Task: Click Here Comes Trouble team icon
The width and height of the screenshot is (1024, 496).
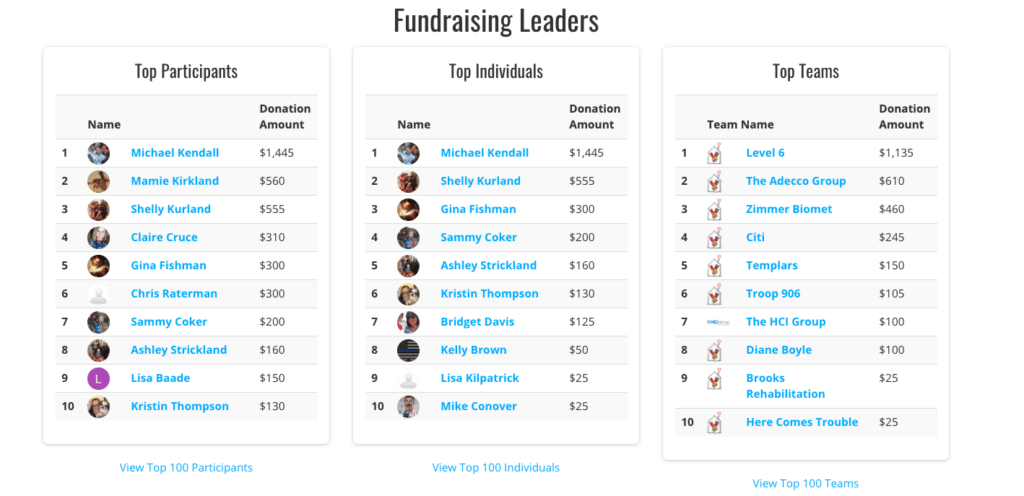Action: tap(714, 423)
